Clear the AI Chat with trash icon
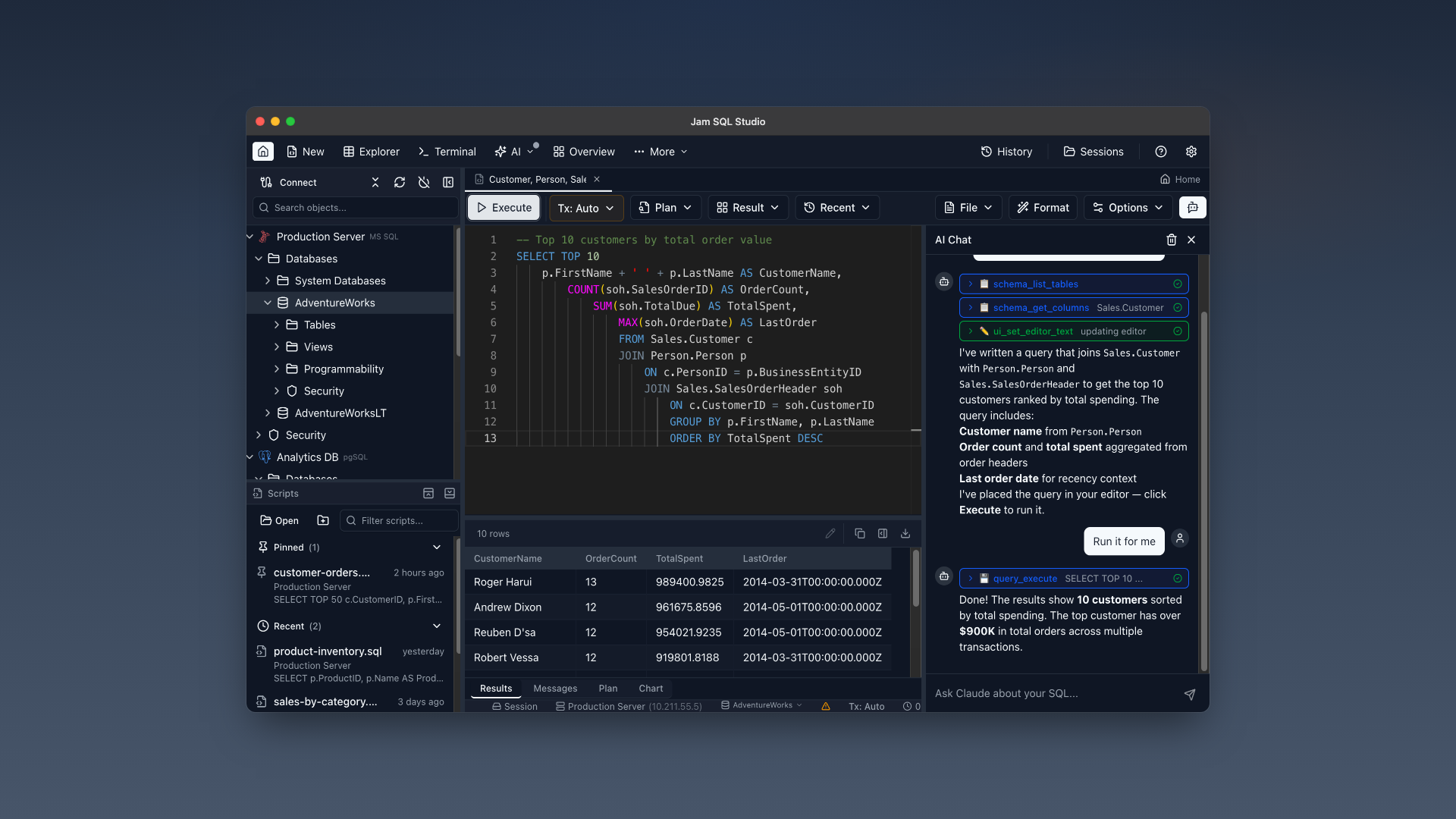This screenshot has width=1456, height=819. coord(1171,240)
